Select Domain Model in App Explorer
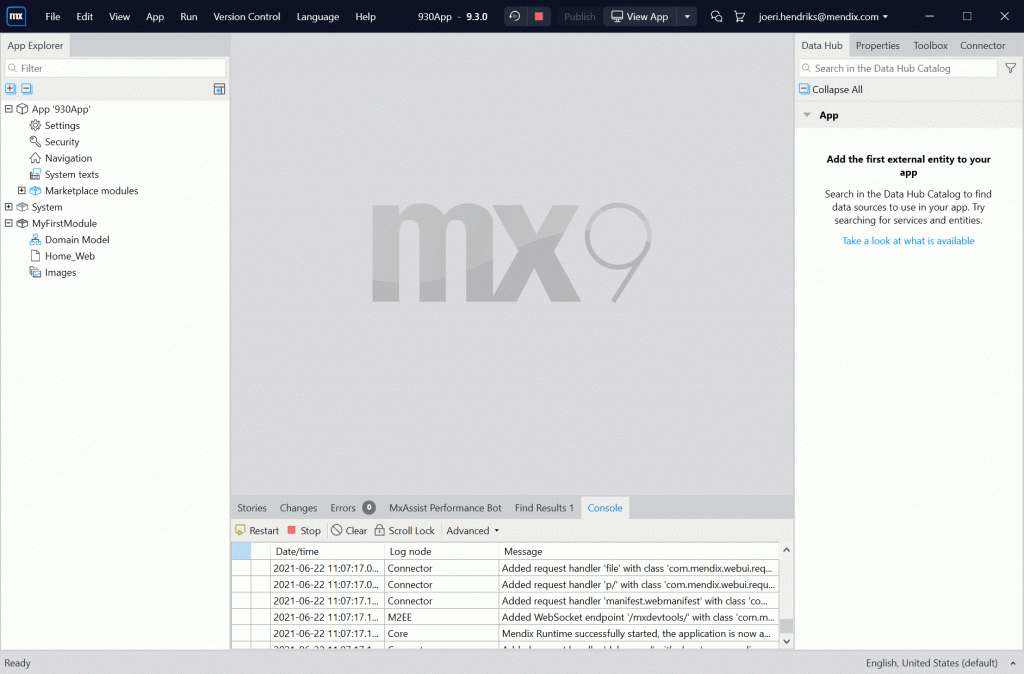 [x=76, y=240]
